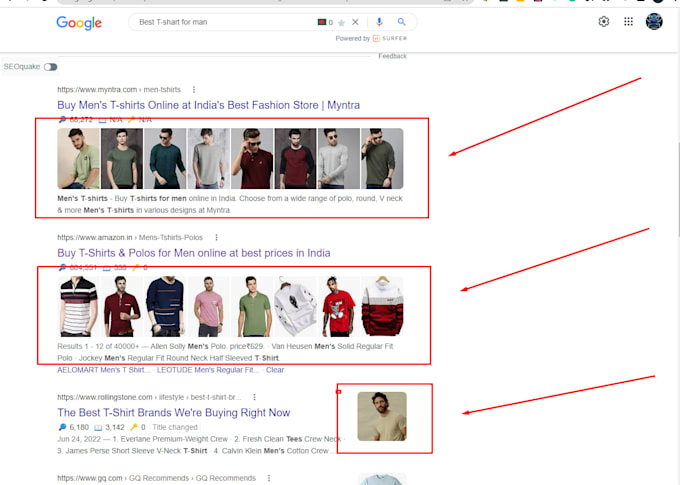Open Myntra maroon raglan sleeve thumbnail
Screen dimensions: 680x485
(x=295, y=158)
